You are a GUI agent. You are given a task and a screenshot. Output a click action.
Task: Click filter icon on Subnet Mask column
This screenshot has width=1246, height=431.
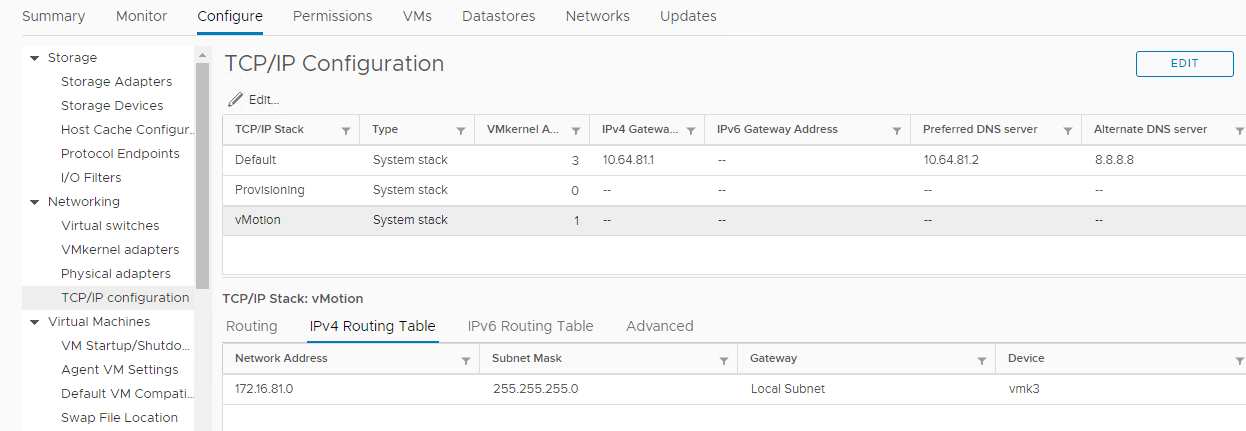click(x=723, y=360)
